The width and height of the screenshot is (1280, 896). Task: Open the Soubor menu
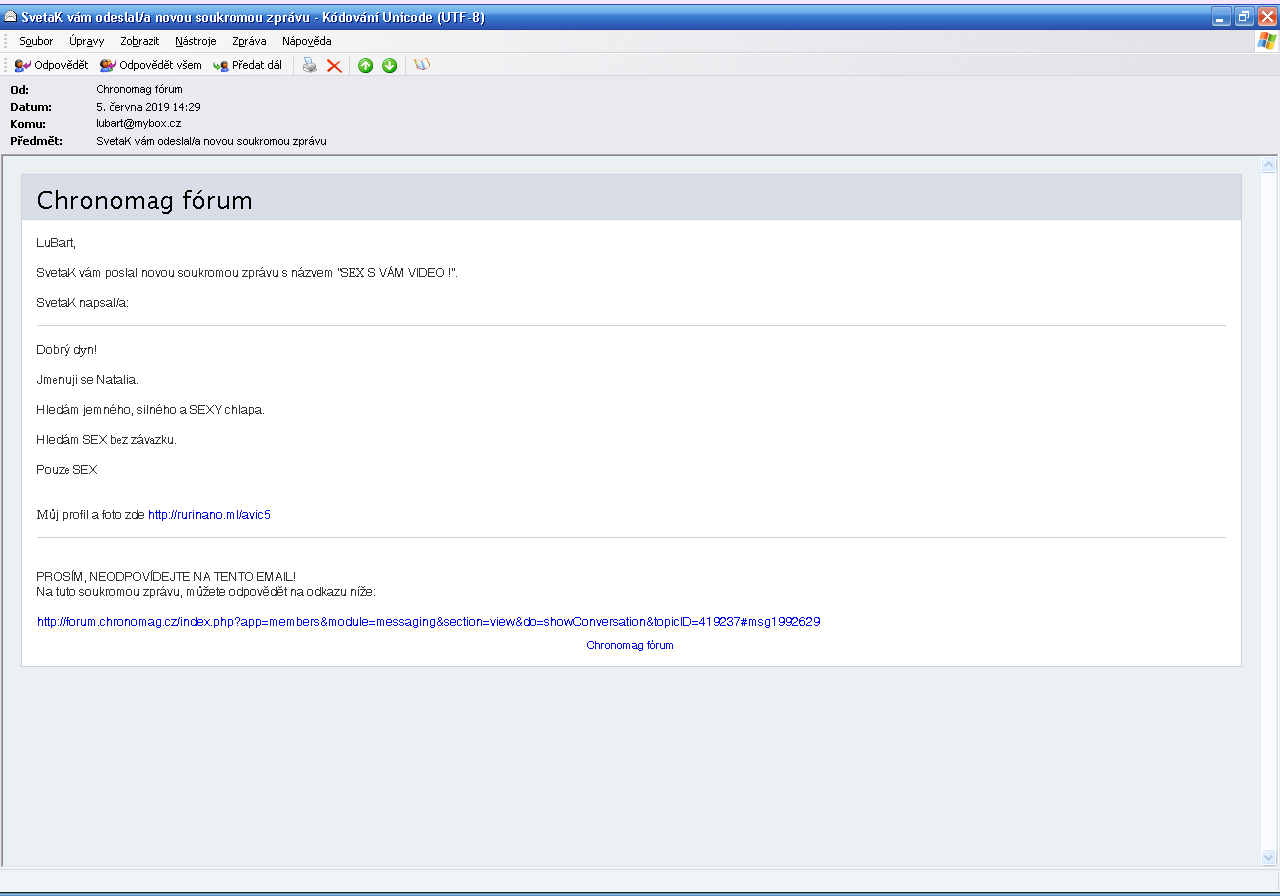click(36, 41)
